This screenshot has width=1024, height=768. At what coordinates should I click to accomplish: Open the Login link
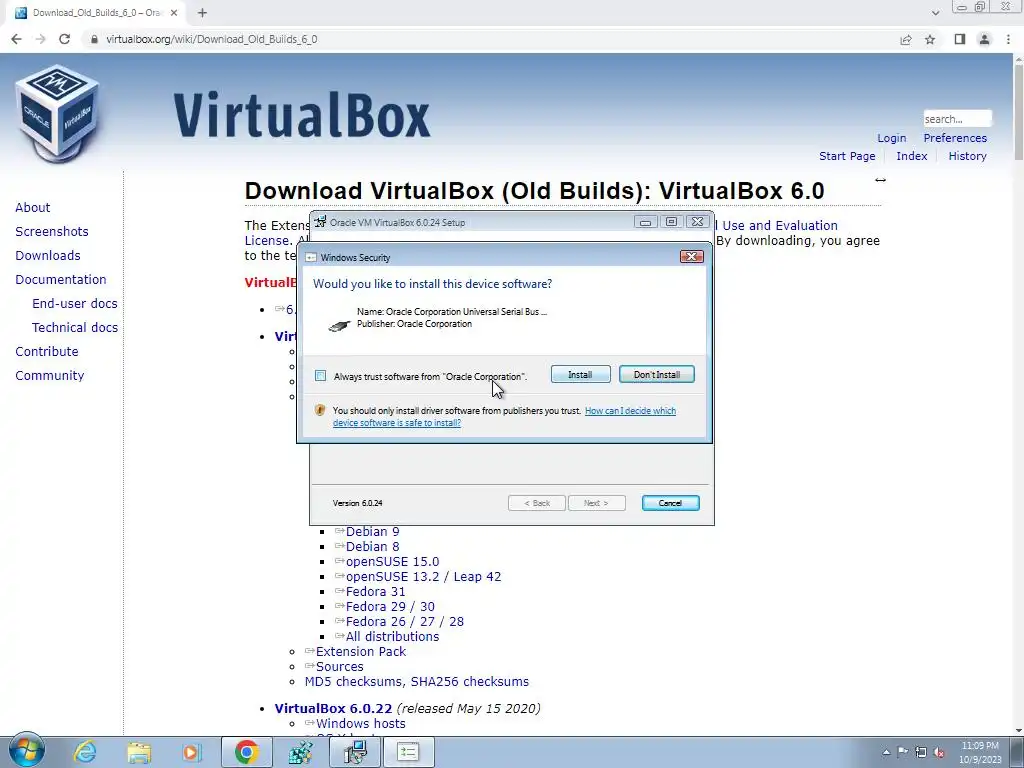(891, 138)
